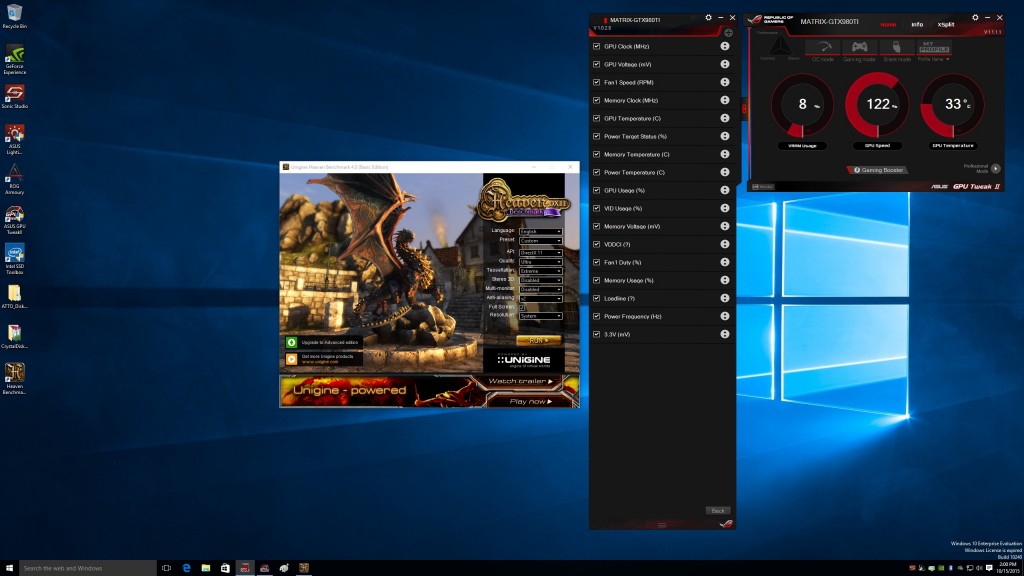Switch to the Info tab in GPU Tweak
1024x576 pixels.
coord(917,24)
